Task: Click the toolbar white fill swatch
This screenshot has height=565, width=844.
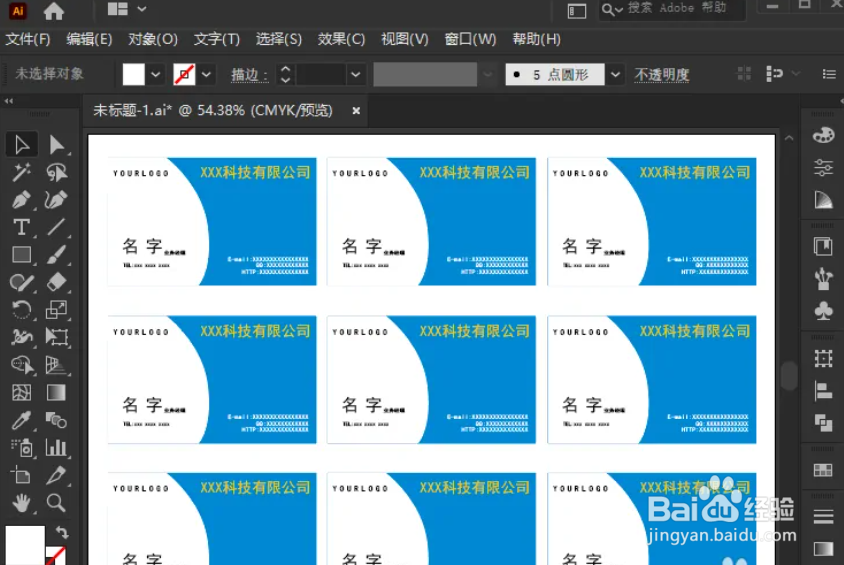Action: point(25,545)
